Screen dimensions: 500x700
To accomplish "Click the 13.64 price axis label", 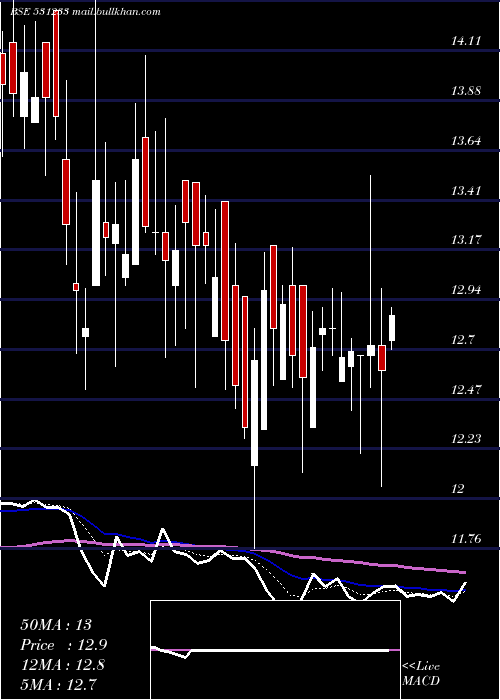I will [466, 141].
